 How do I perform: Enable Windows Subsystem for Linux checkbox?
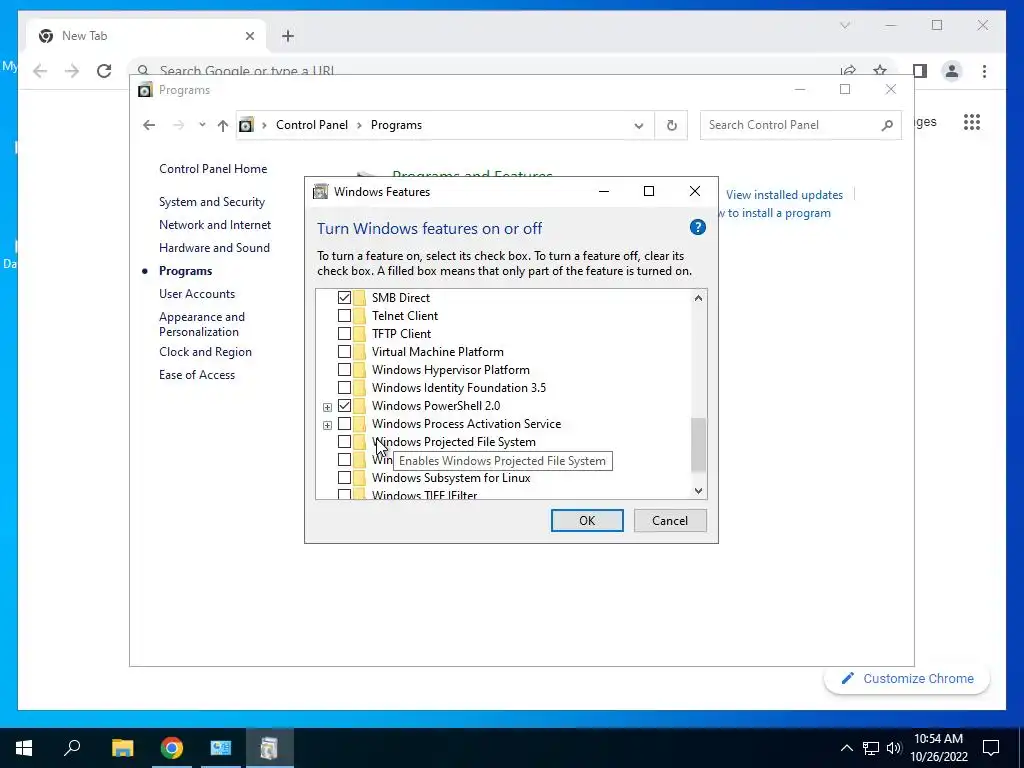click(x=344, y=477)
